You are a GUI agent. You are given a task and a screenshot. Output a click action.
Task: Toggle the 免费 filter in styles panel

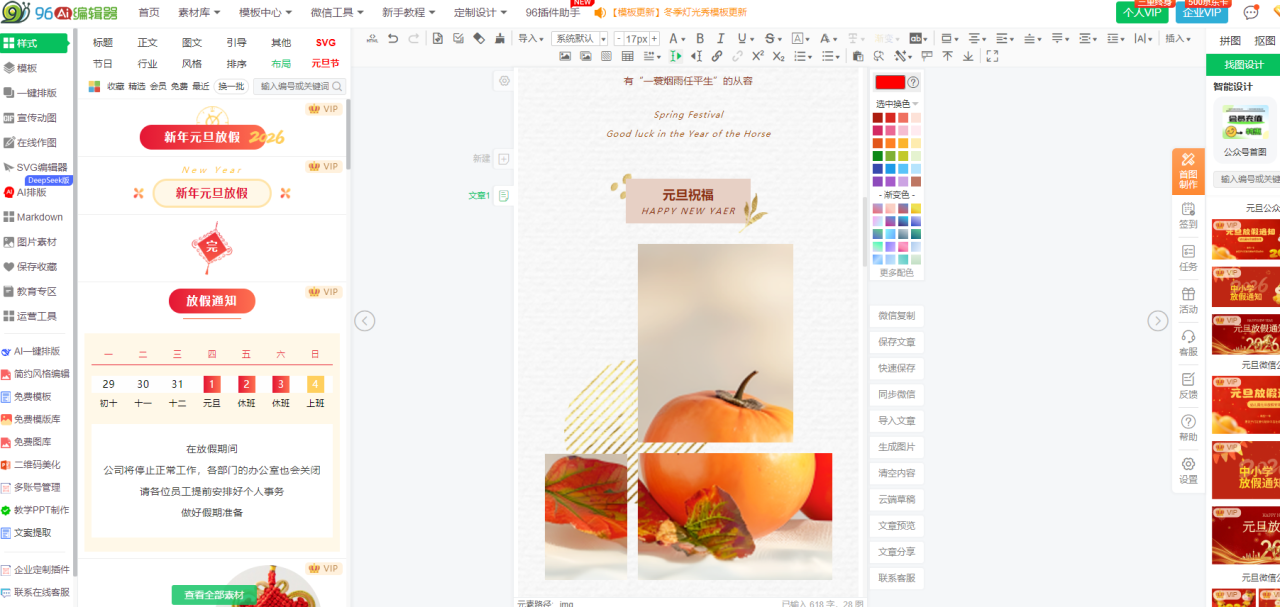tap(179, 87)
